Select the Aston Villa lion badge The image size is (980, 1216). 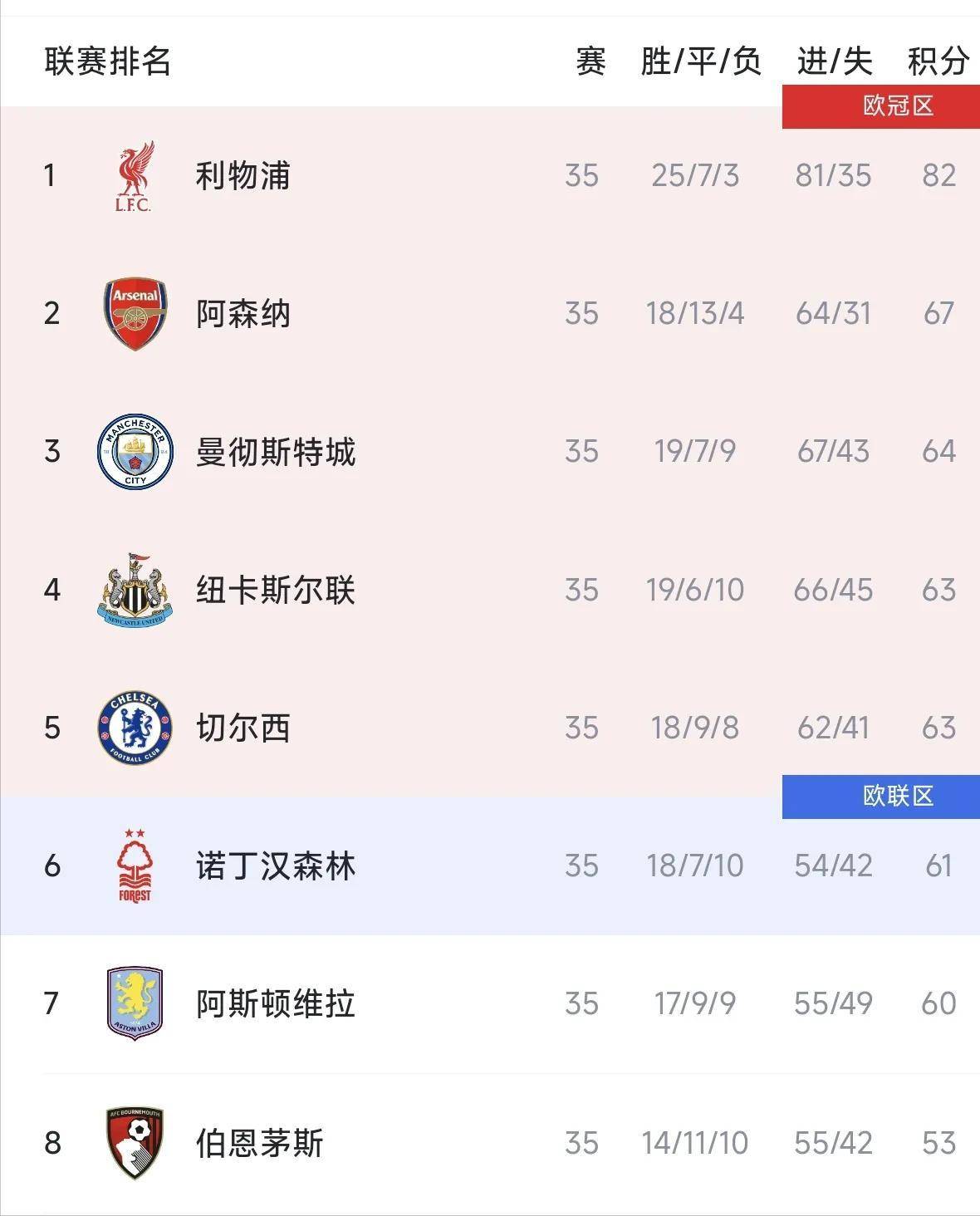(x=133, y=1002)
